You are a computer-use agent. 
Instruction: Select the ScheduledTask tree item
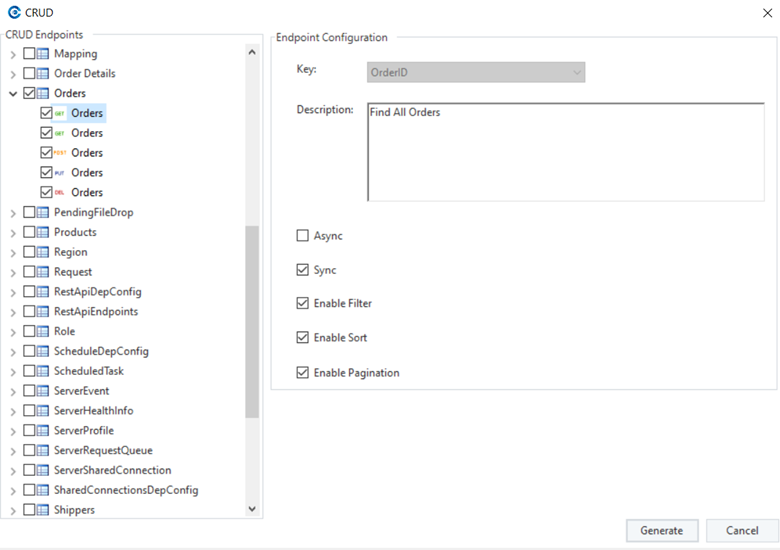pos(88,371)
